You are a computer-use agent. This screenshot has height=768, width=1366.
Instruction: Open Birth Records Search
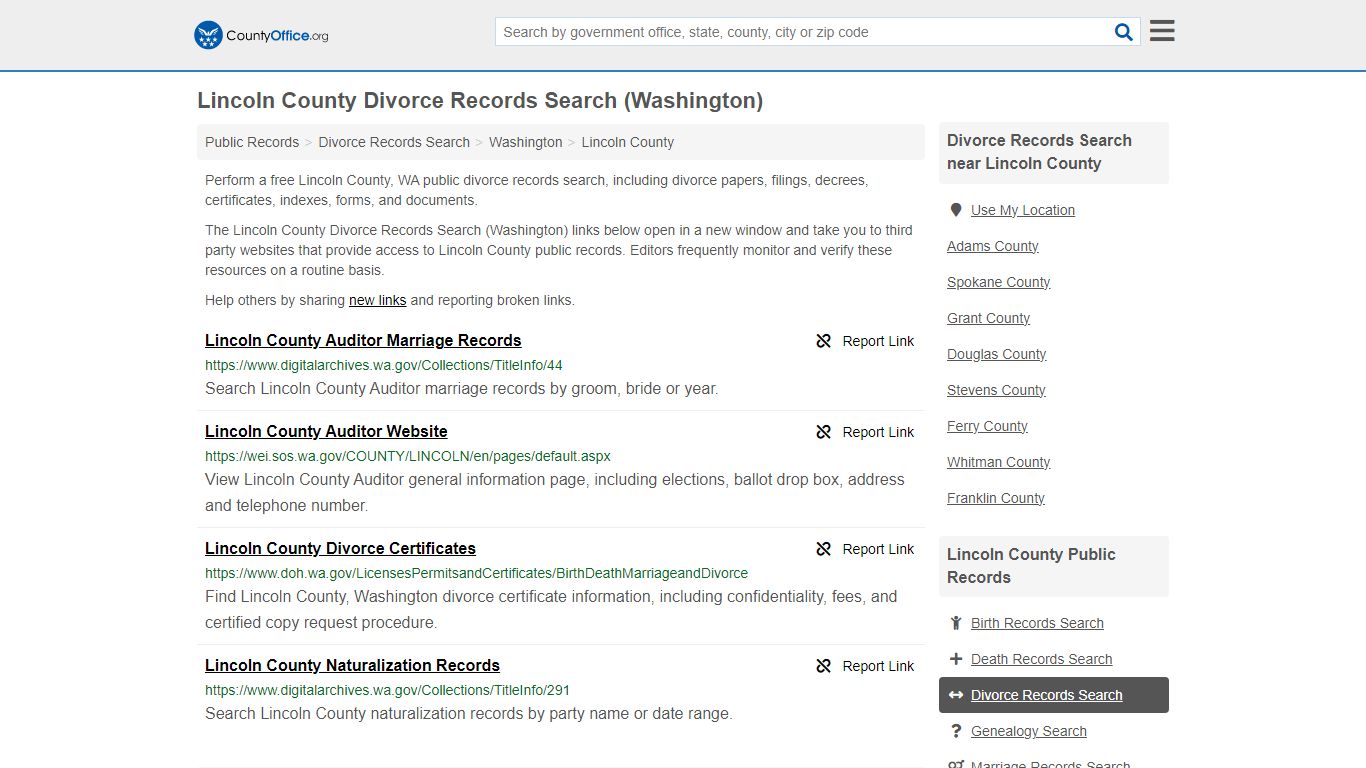[1037, 623]
